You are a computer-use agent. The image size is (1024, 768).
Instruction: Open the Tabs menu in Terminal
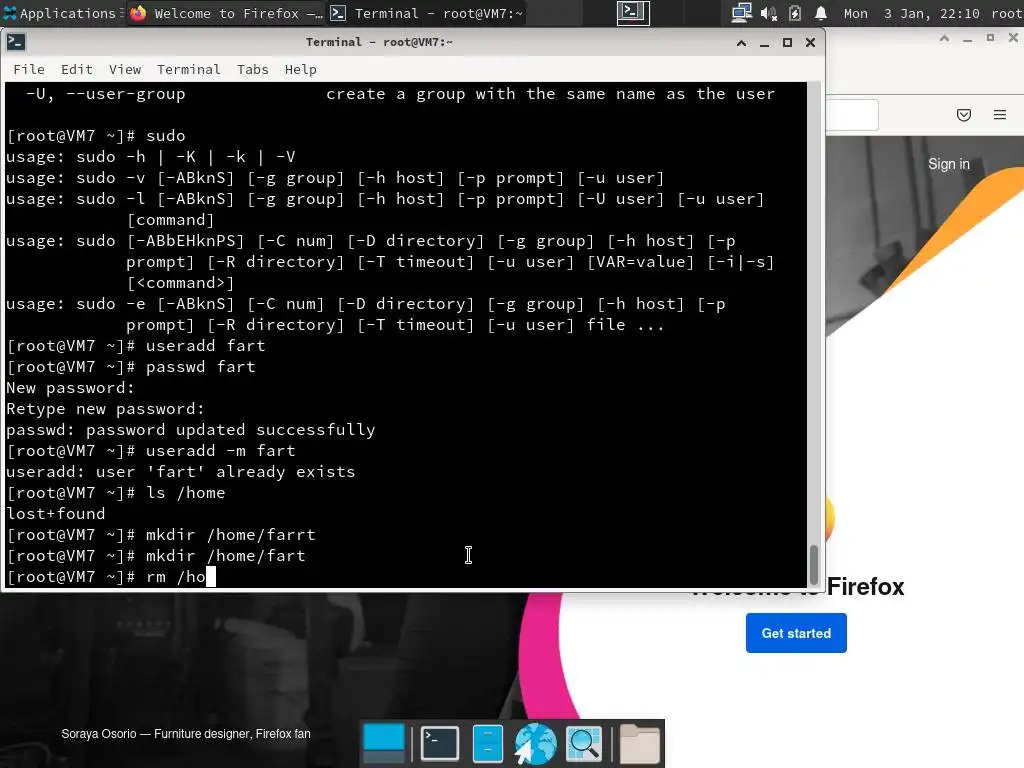click(252, 69)
